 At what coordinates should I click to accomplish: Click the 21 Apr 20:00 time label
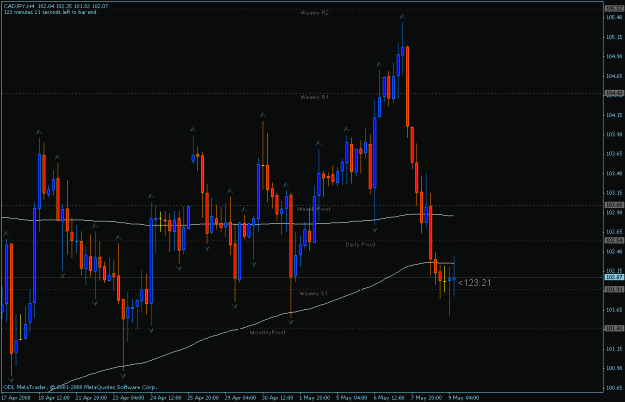91,398
